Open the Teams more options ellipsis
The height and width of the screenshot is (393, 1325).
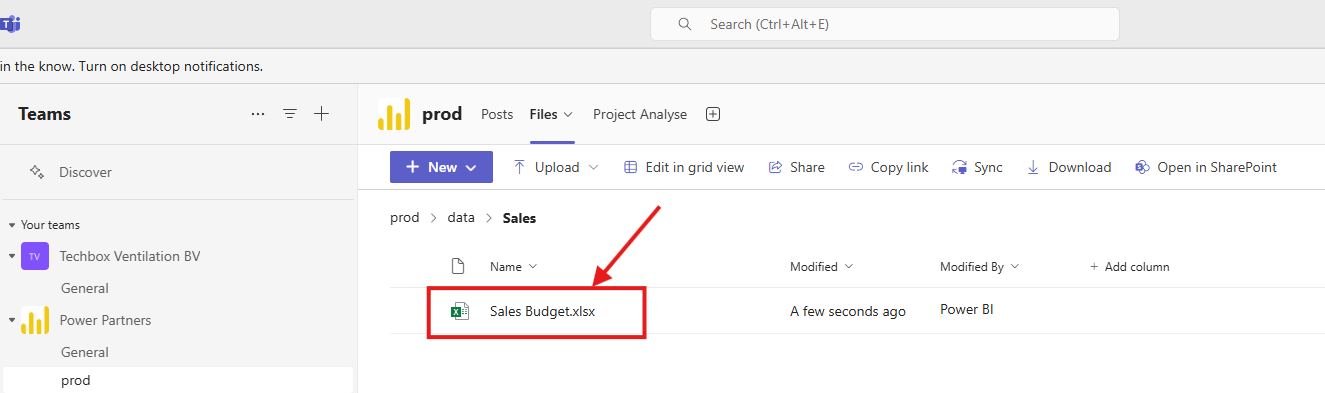coord(258,114)
